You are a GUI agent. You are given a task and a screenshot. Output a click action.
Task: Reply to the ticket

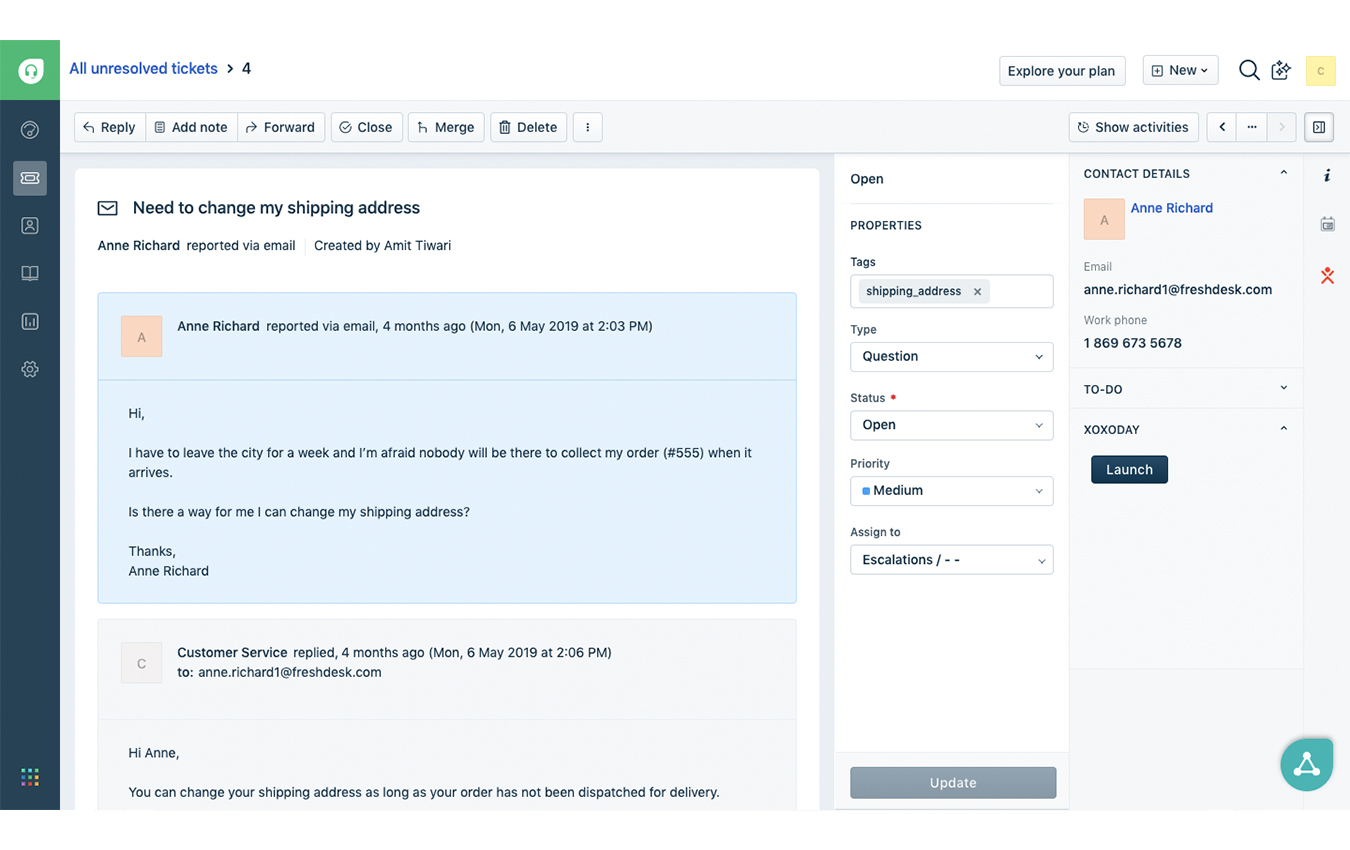pyautogui.click(x=109, y=127)
